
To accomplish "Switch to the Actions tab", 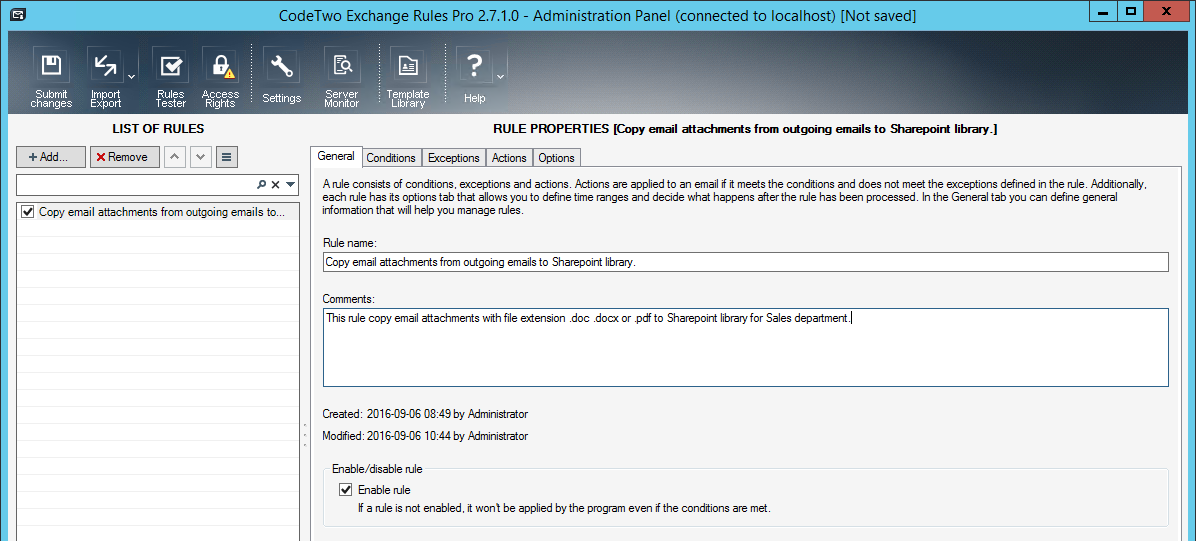I will tap(509, 158).
